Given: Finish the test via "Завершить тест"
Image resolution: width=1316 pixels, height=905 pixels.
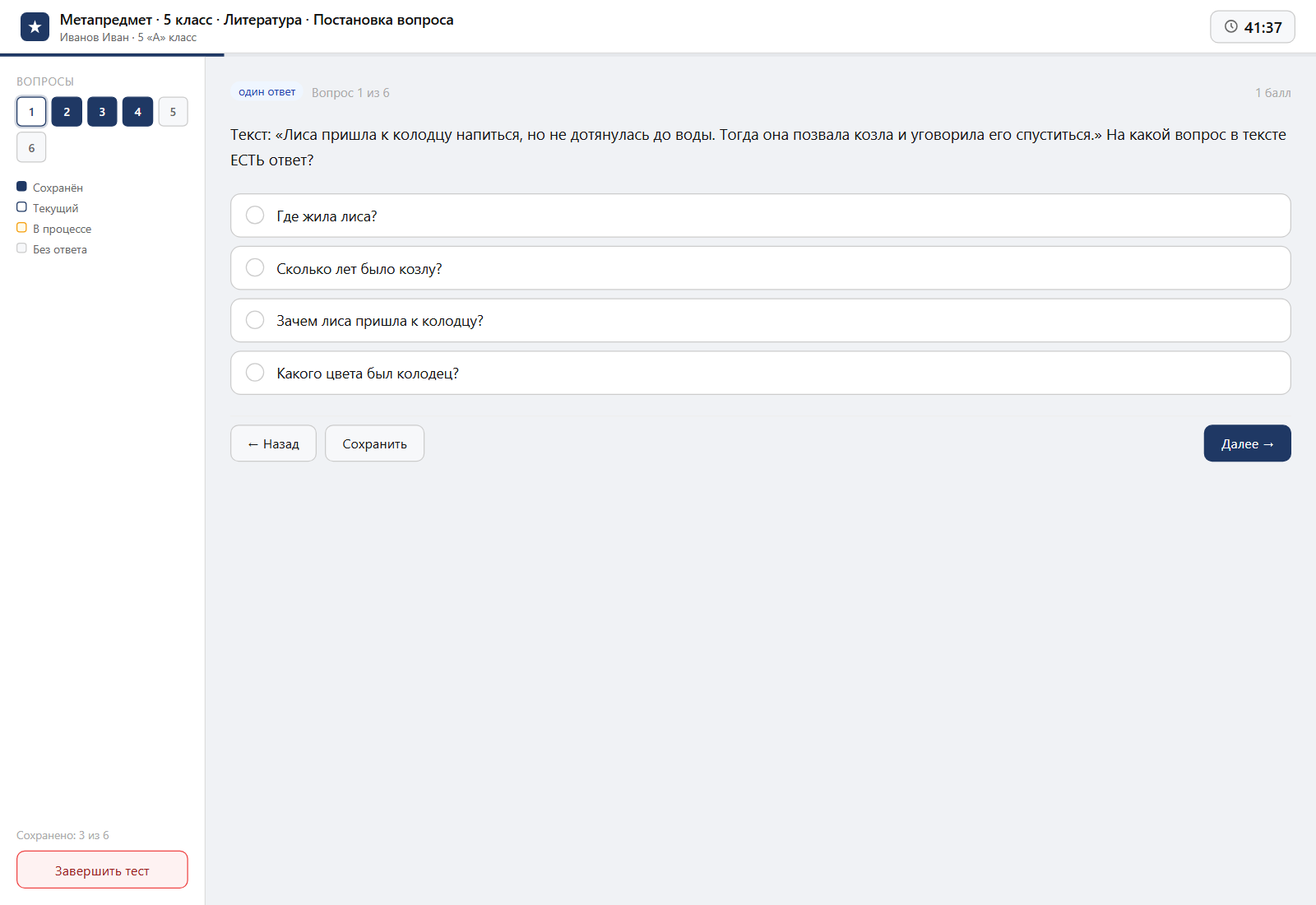Looking at the screenshot, I should [x=102, y=870].
